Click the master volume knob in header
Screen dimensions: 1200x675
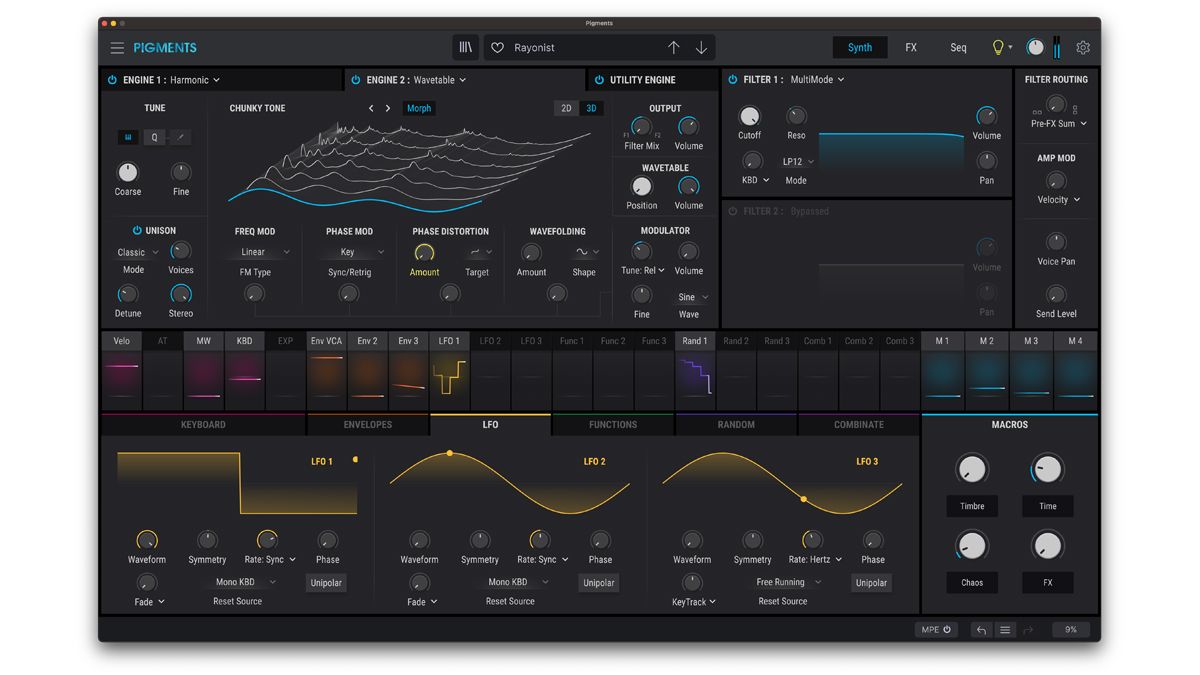coord(1035,47)
